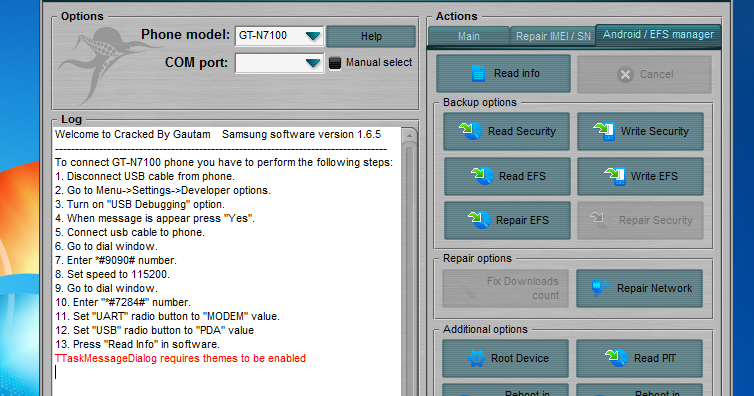Click the Read info document icon

click(478, 74)
